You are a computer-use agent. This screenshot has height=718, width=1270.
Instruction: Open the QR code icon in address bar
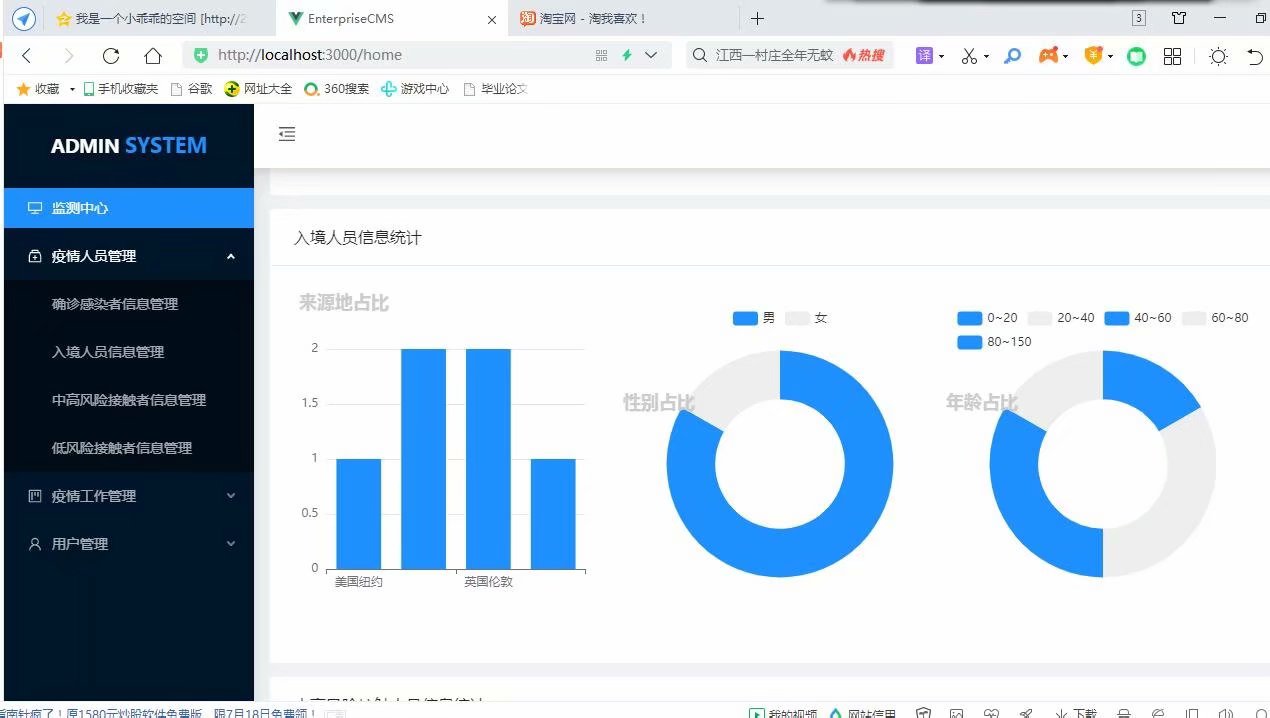(x=601, y=56)
